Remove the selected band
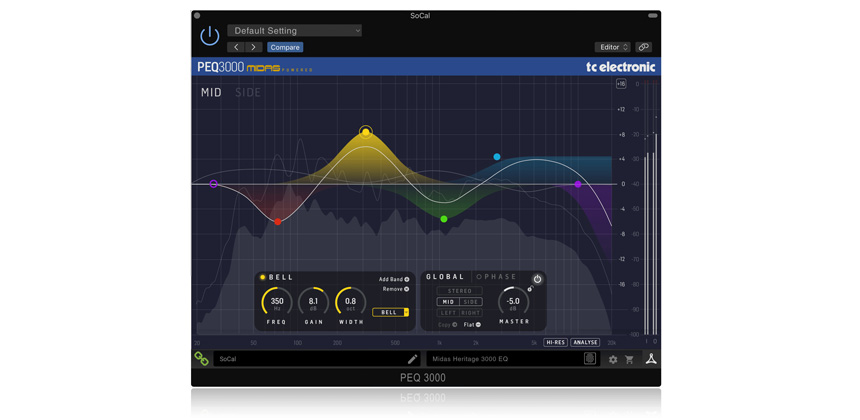 (x=406, y=289)
